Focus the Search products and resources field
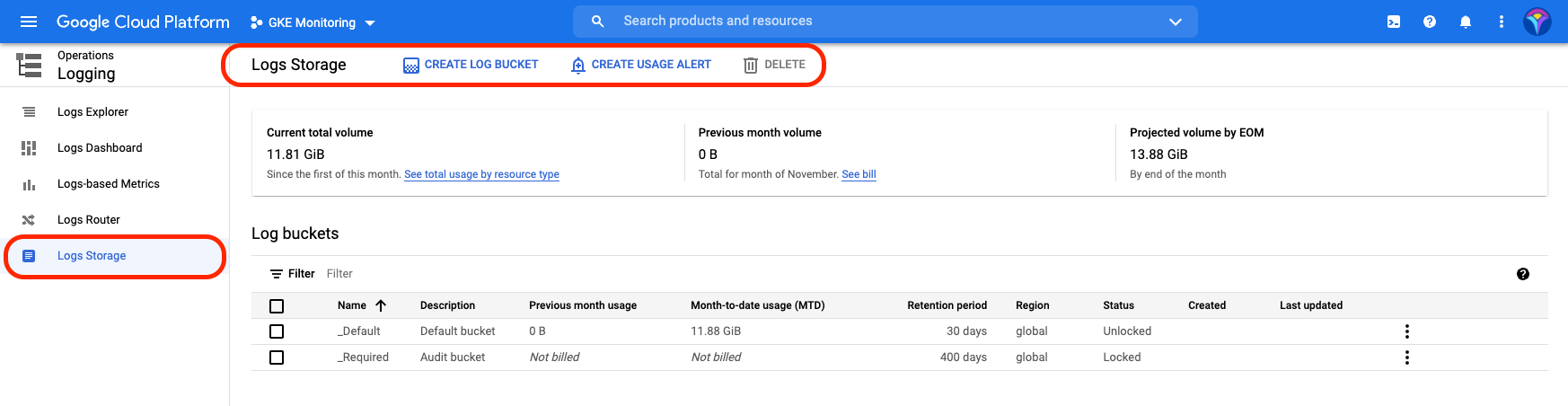 click(885, 21)
